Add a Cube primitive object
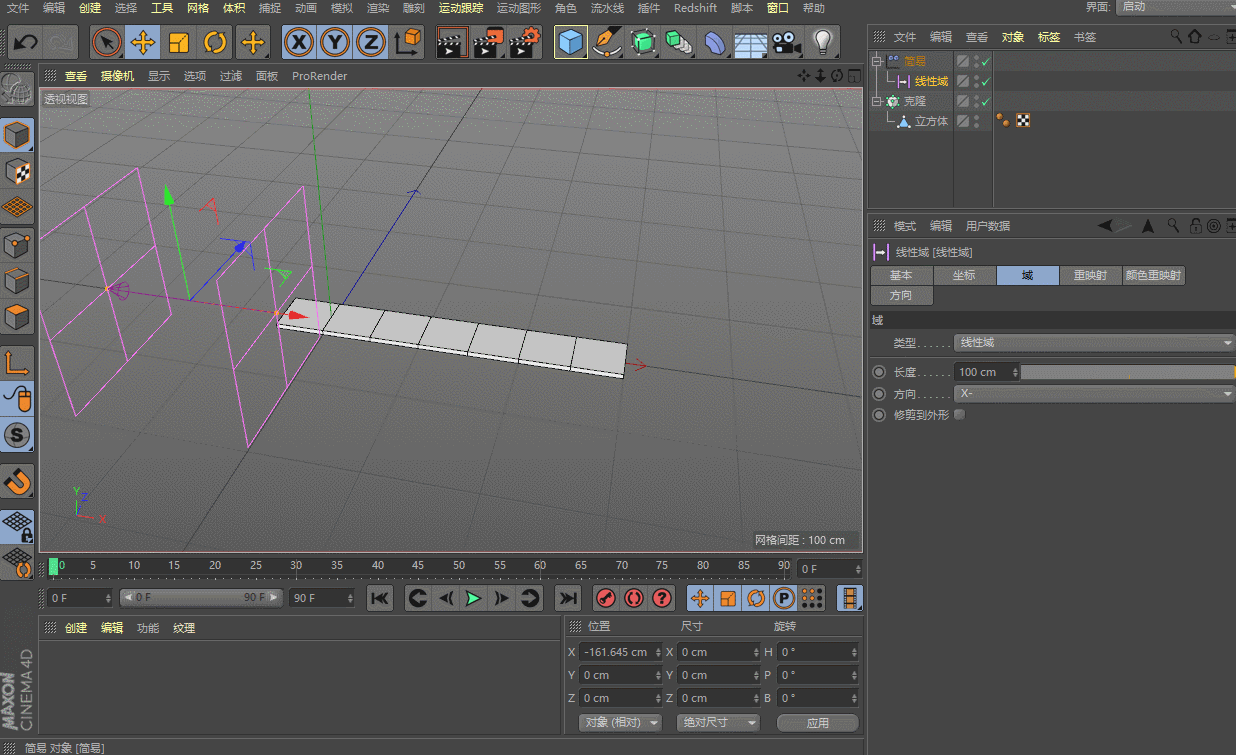1236x755 pixels. [x=570, y=42]
